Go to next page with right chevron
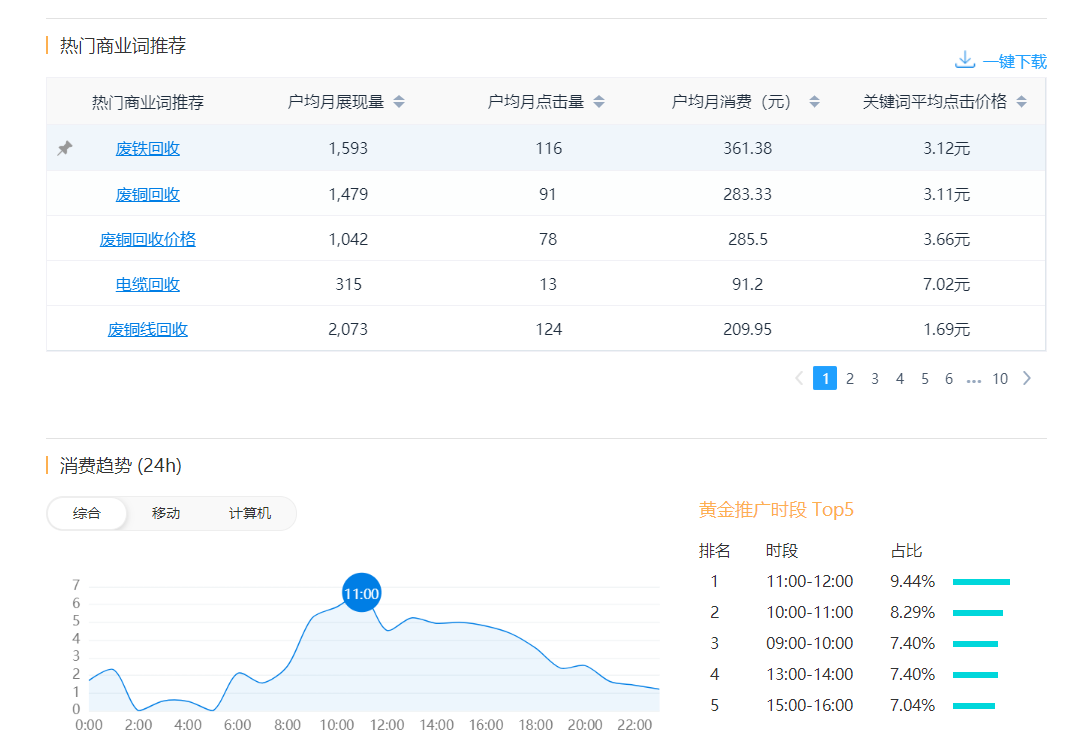This screenshot has width=1076, height=747. (1026, 378)
